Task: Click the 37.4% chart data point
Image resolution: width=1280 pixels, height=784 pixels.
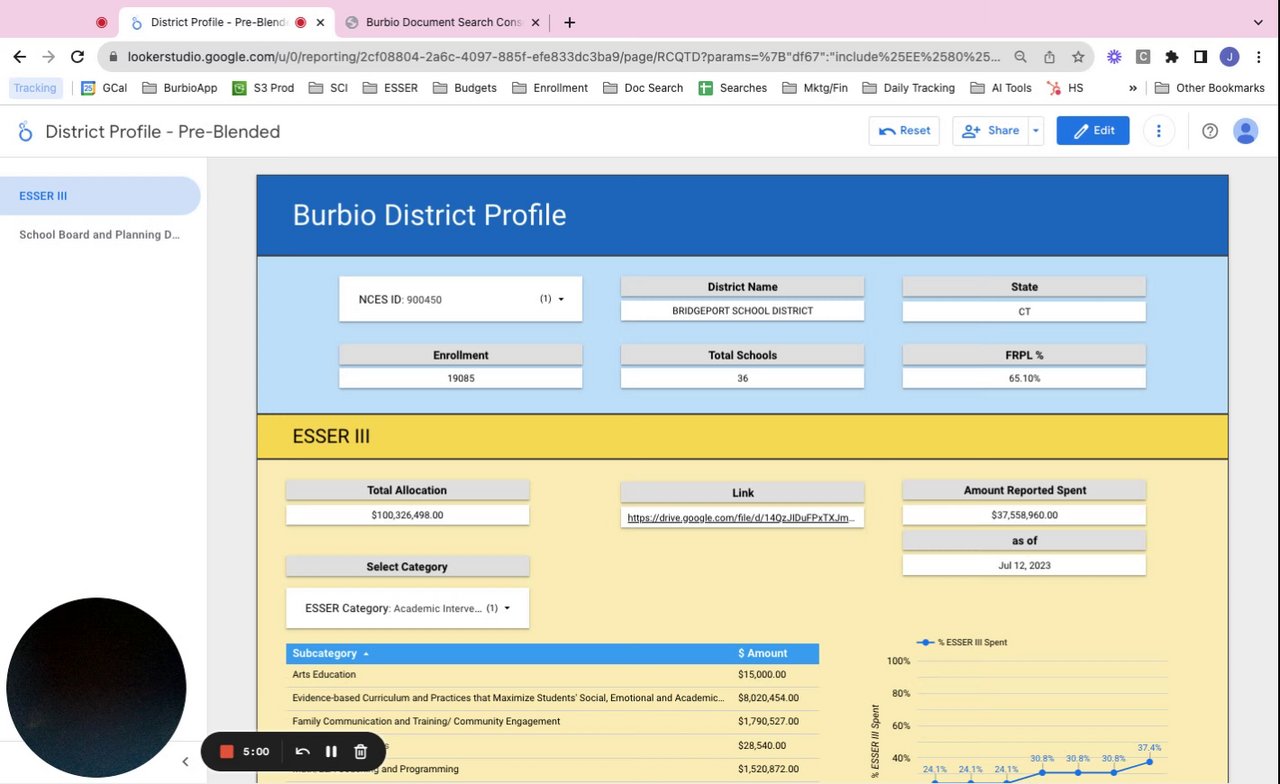Action: pyautogui.click(x=1149, y=762)
